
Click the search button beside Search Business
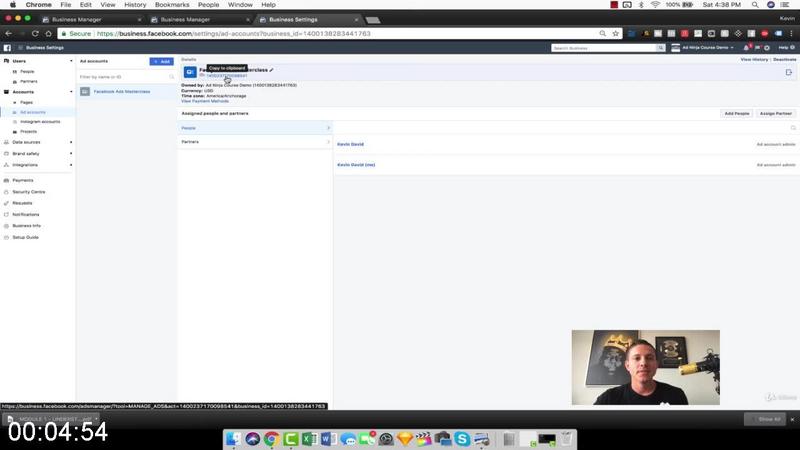tap(661, 47)
